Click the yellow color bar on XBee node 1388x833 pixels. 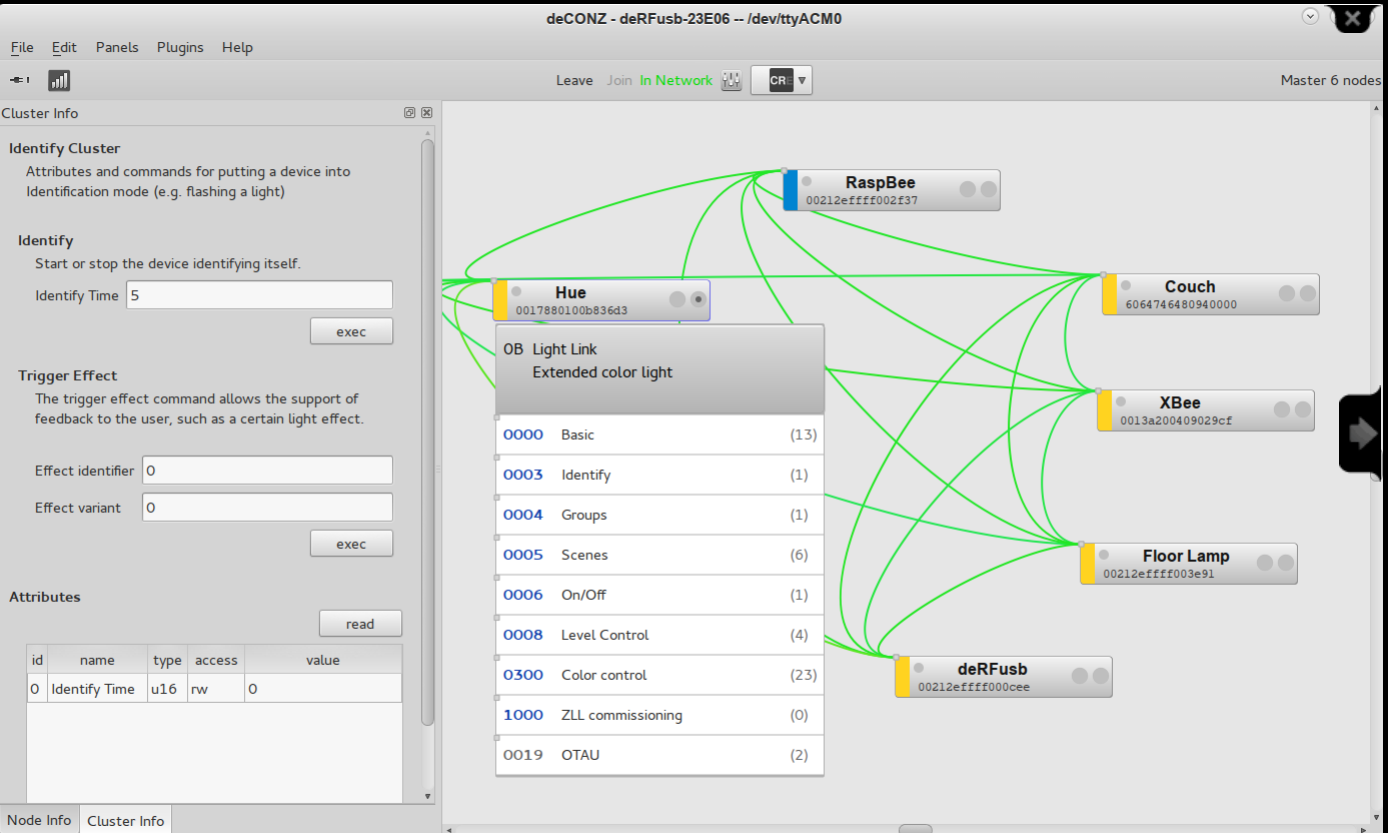coord(1104,410)
